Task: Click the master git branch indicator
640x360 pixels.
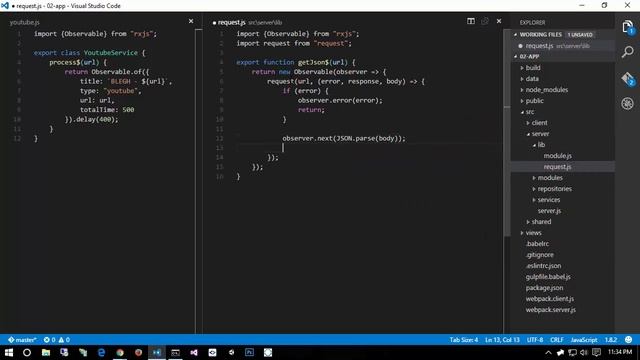Action: click(22, 340)
